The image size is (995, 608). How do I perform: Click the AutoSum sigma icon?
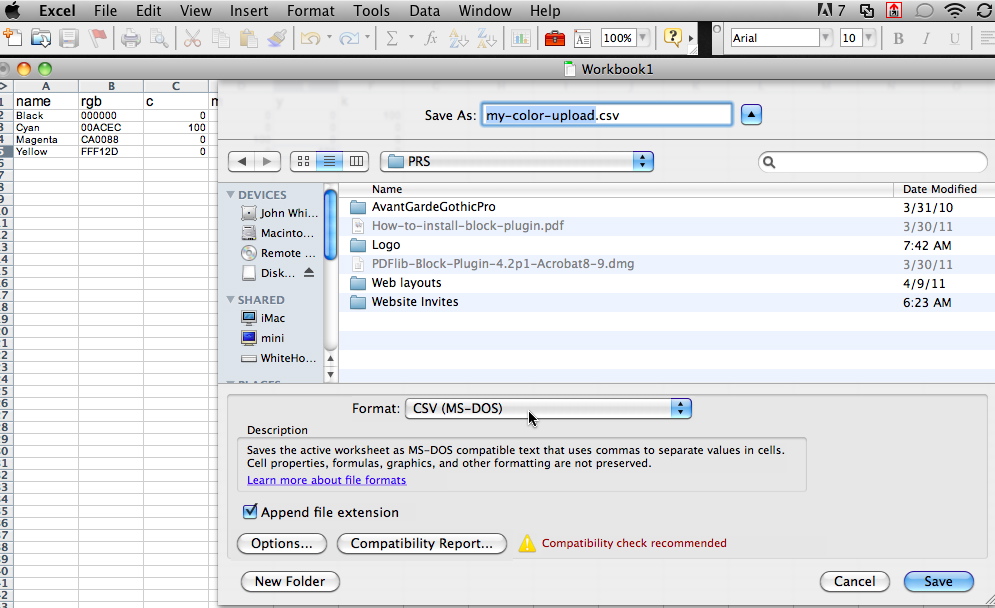coord(392,38)
